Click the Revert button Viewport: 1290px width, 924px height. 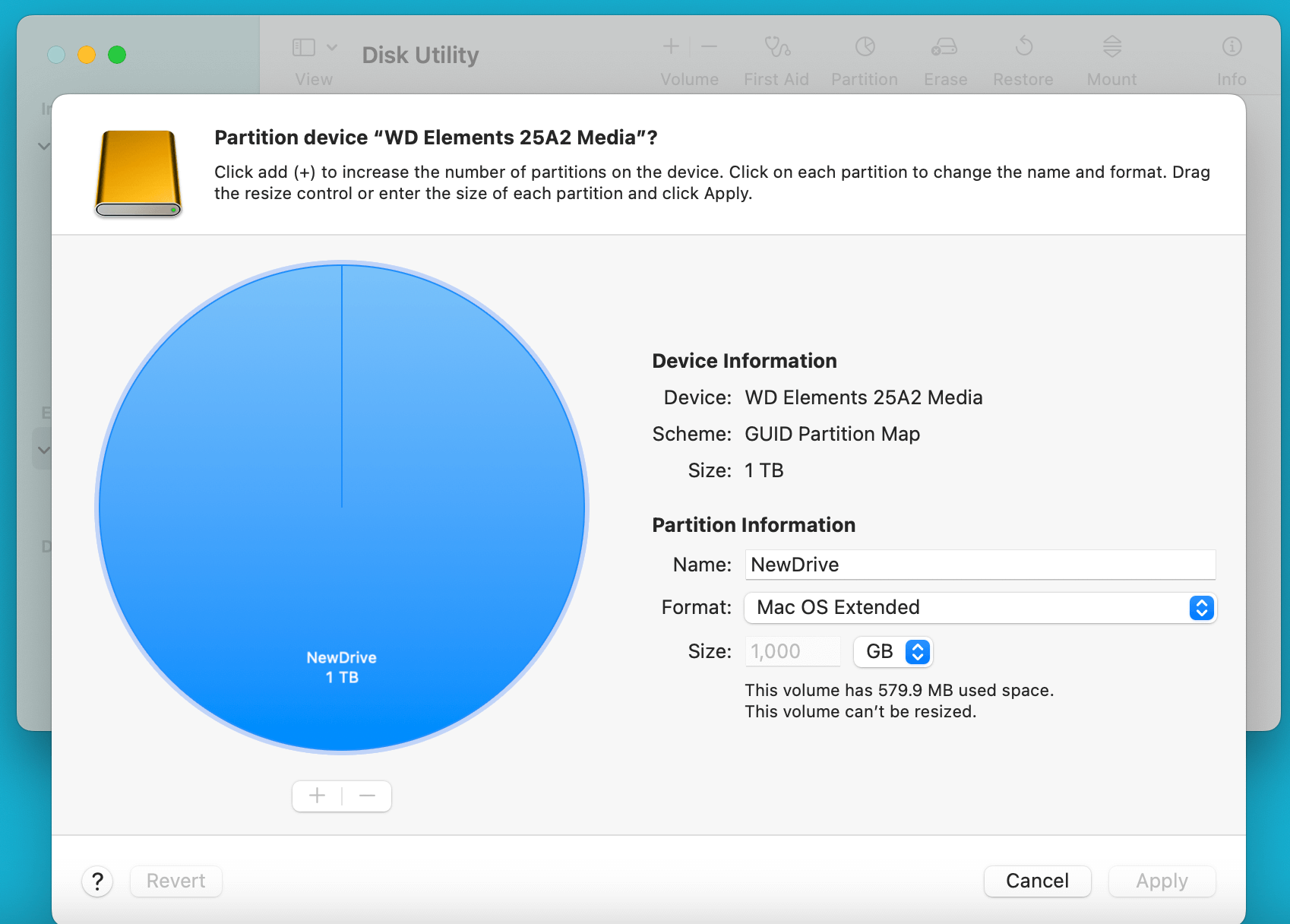coord(175,881)
